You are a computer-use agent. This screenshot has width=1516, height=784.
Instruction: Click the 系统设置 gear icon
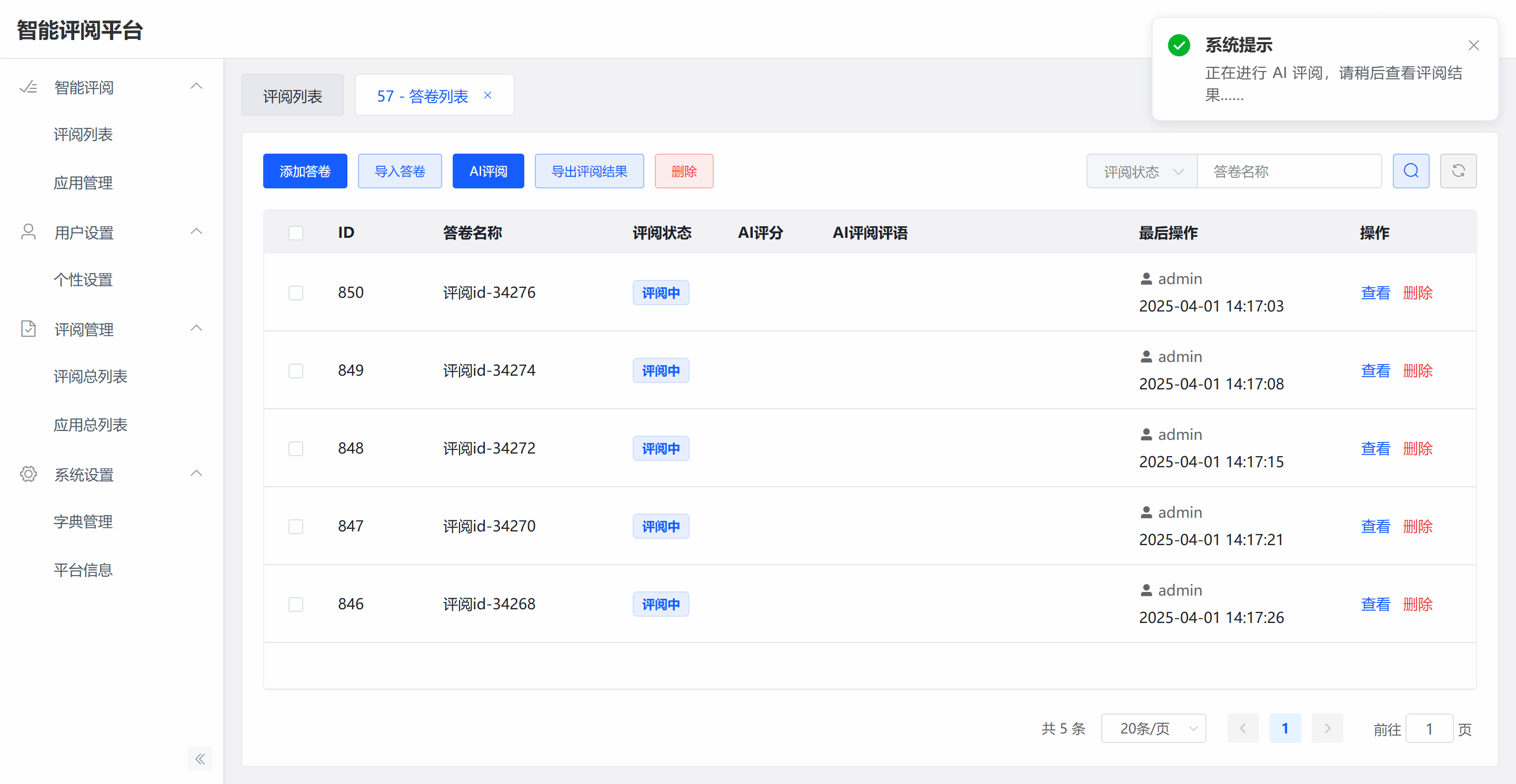(x=28, y=474)
